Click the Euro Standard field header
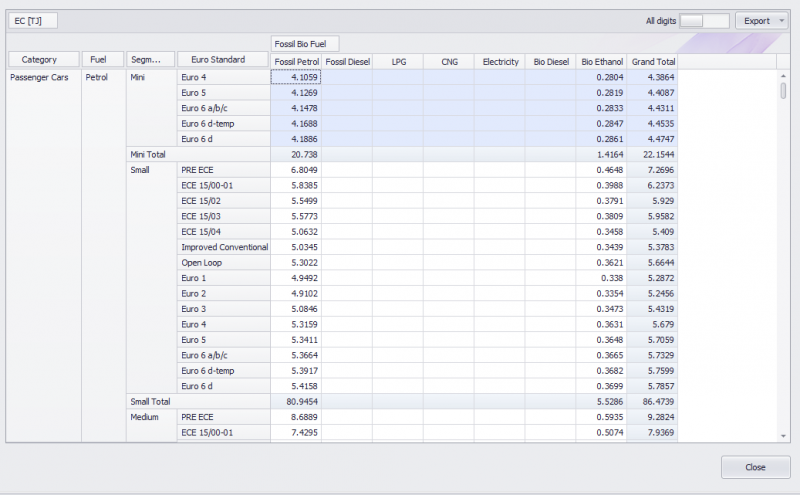This screenshot has width=800, height=495. click(x=222, y=60)
